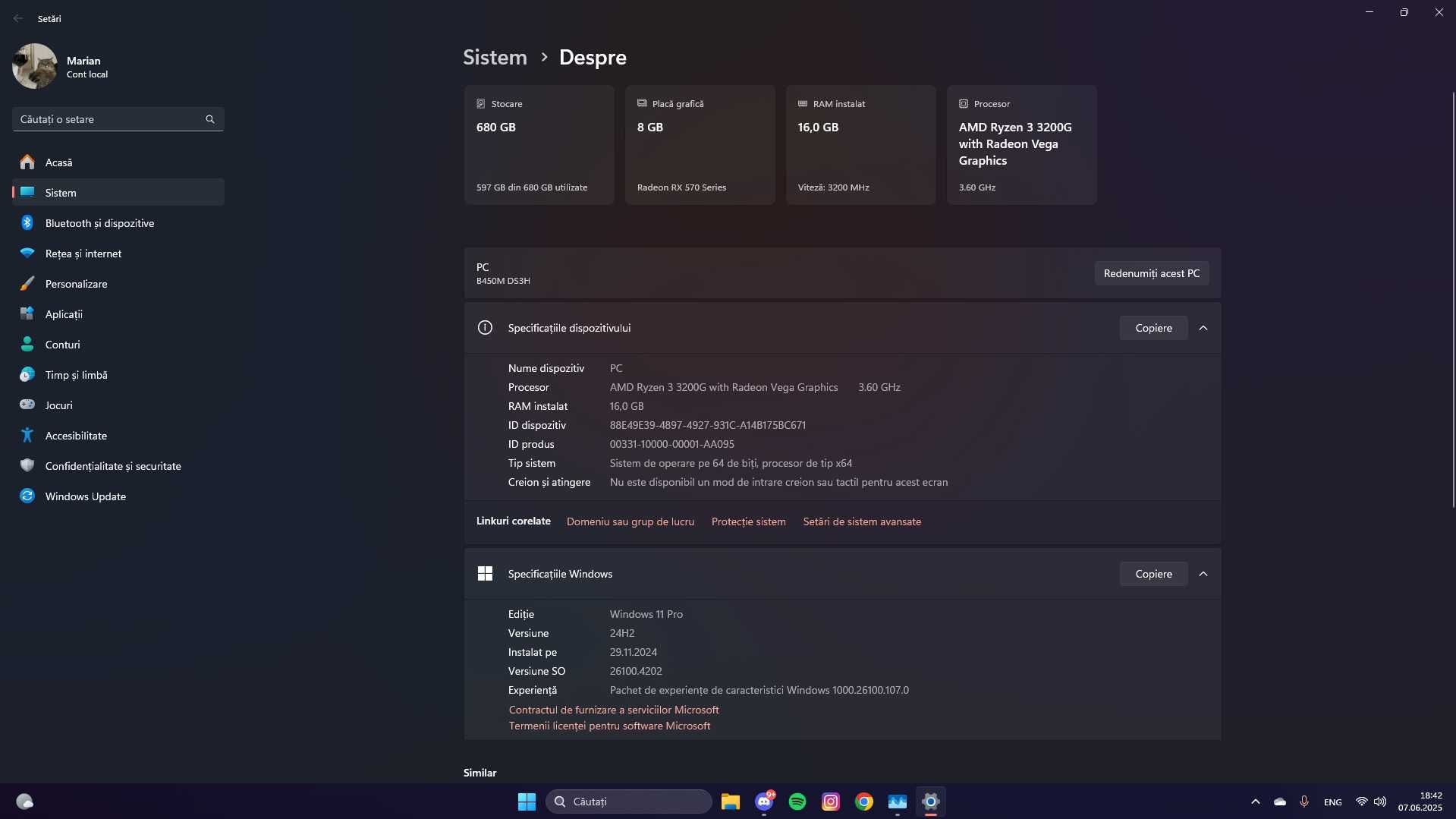Open the Placă grafică 8 GB card
1456x819 pixels.
[700, 145]
